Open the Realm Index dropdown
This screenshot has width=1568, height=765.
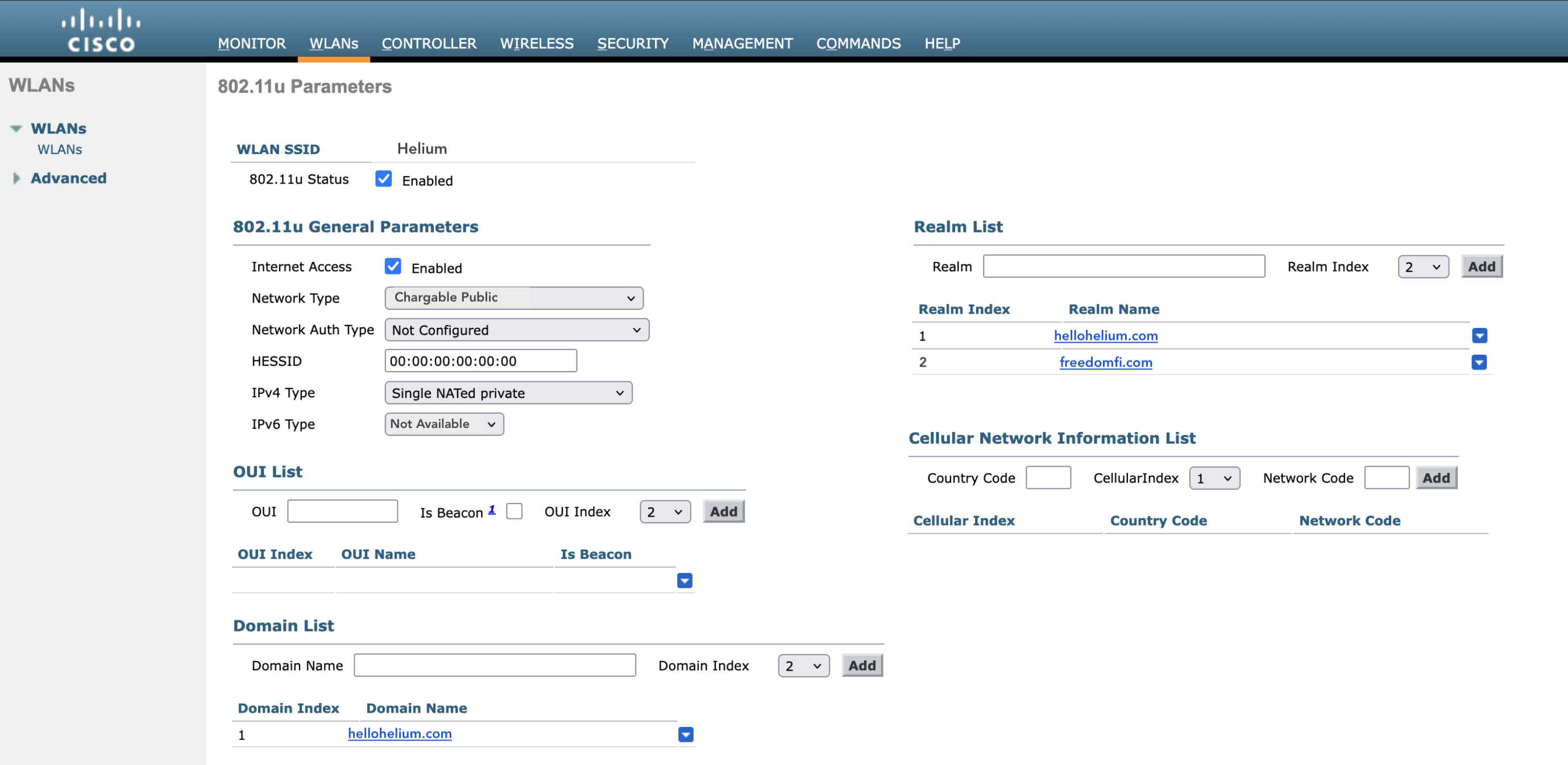(1422, 267)
